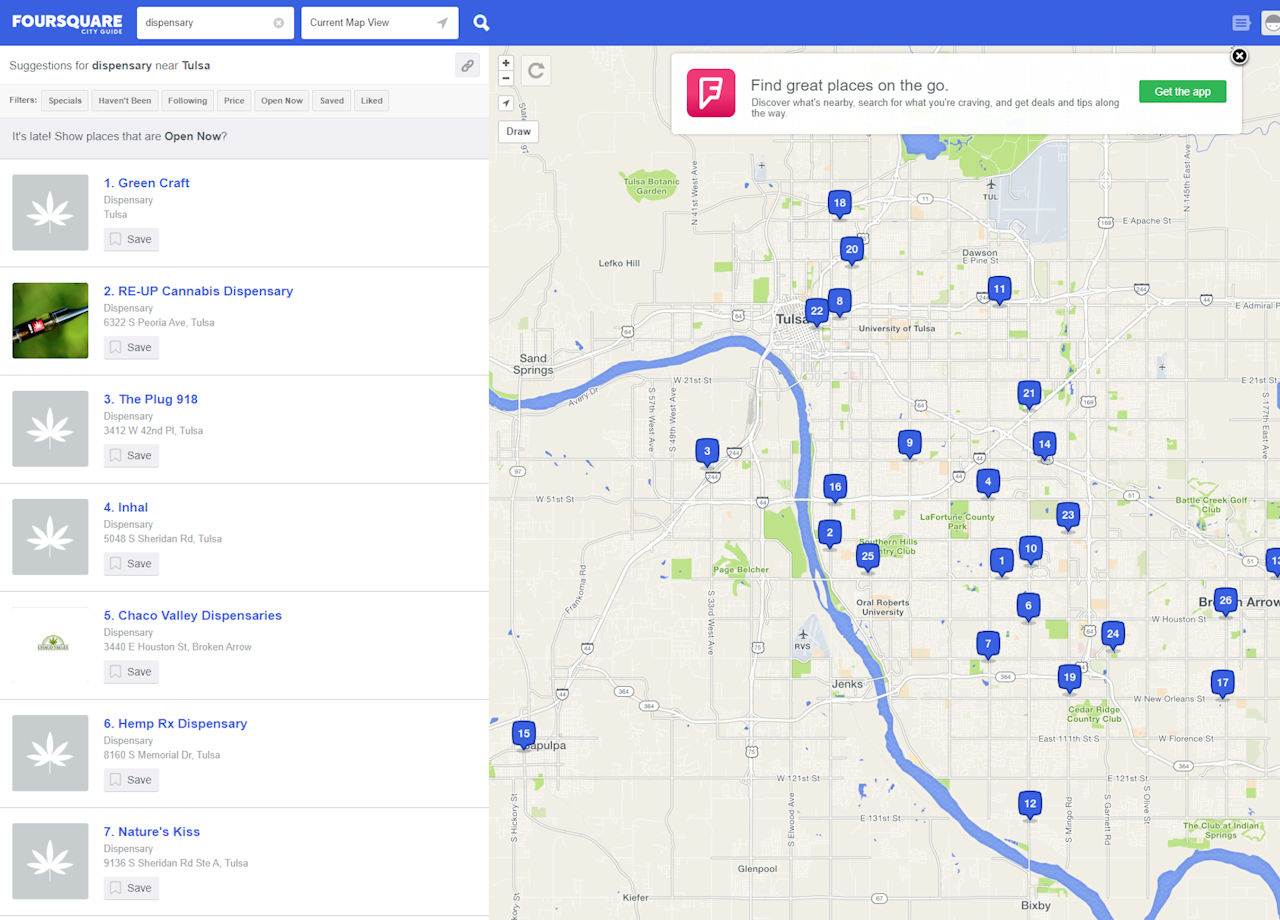
Task: Clear the dispensary search field
Action: [279, 23]
